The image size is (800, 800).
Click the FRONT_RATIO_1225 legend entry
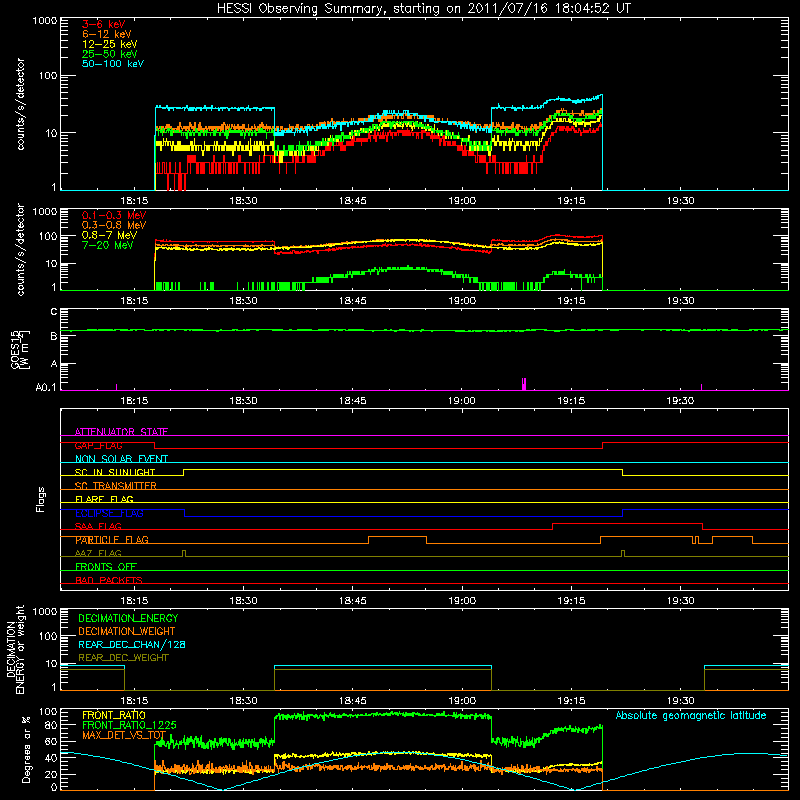click(129, 725)
